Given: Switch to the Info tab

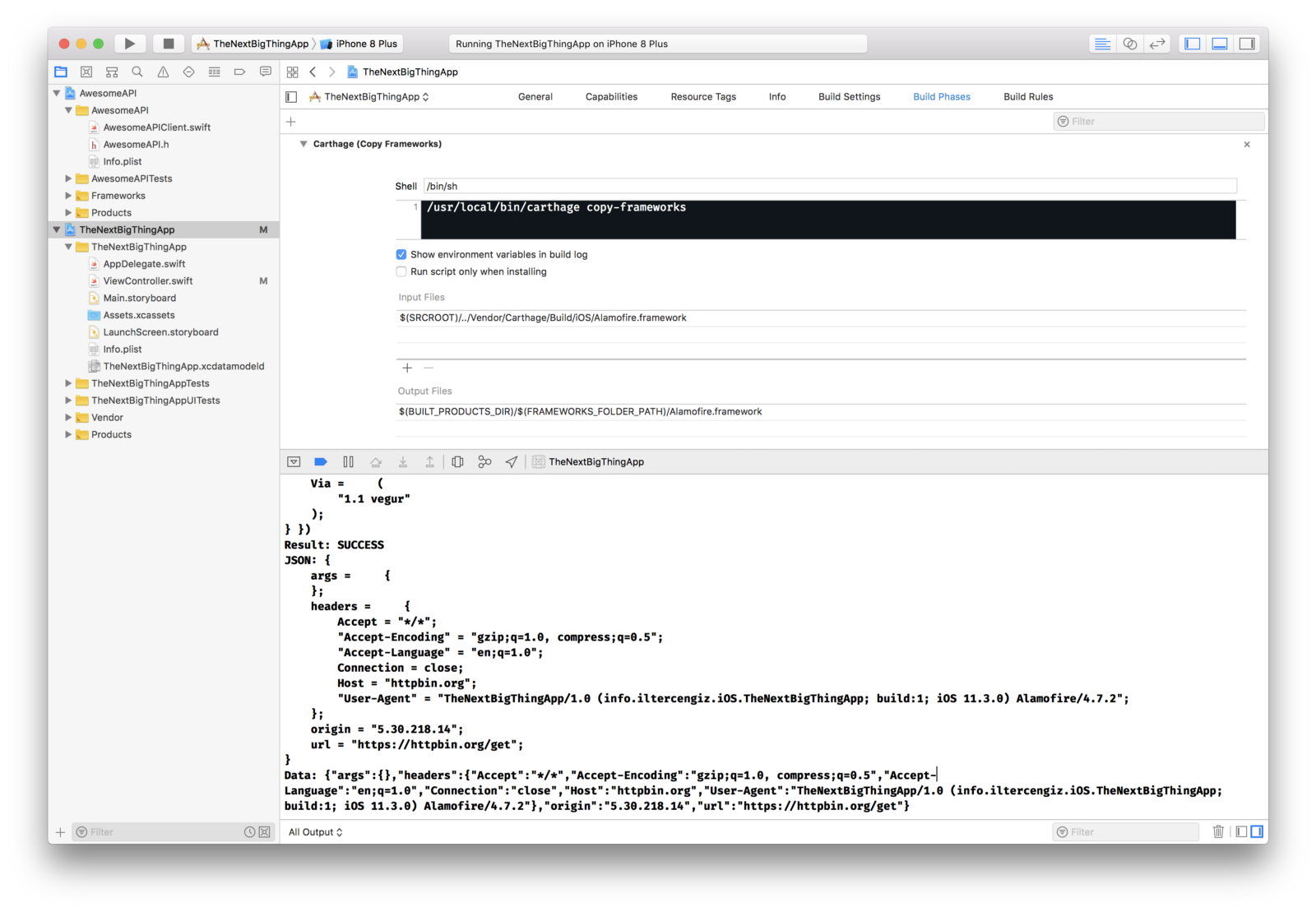Looking at the screenshot, I should point(777,96).
